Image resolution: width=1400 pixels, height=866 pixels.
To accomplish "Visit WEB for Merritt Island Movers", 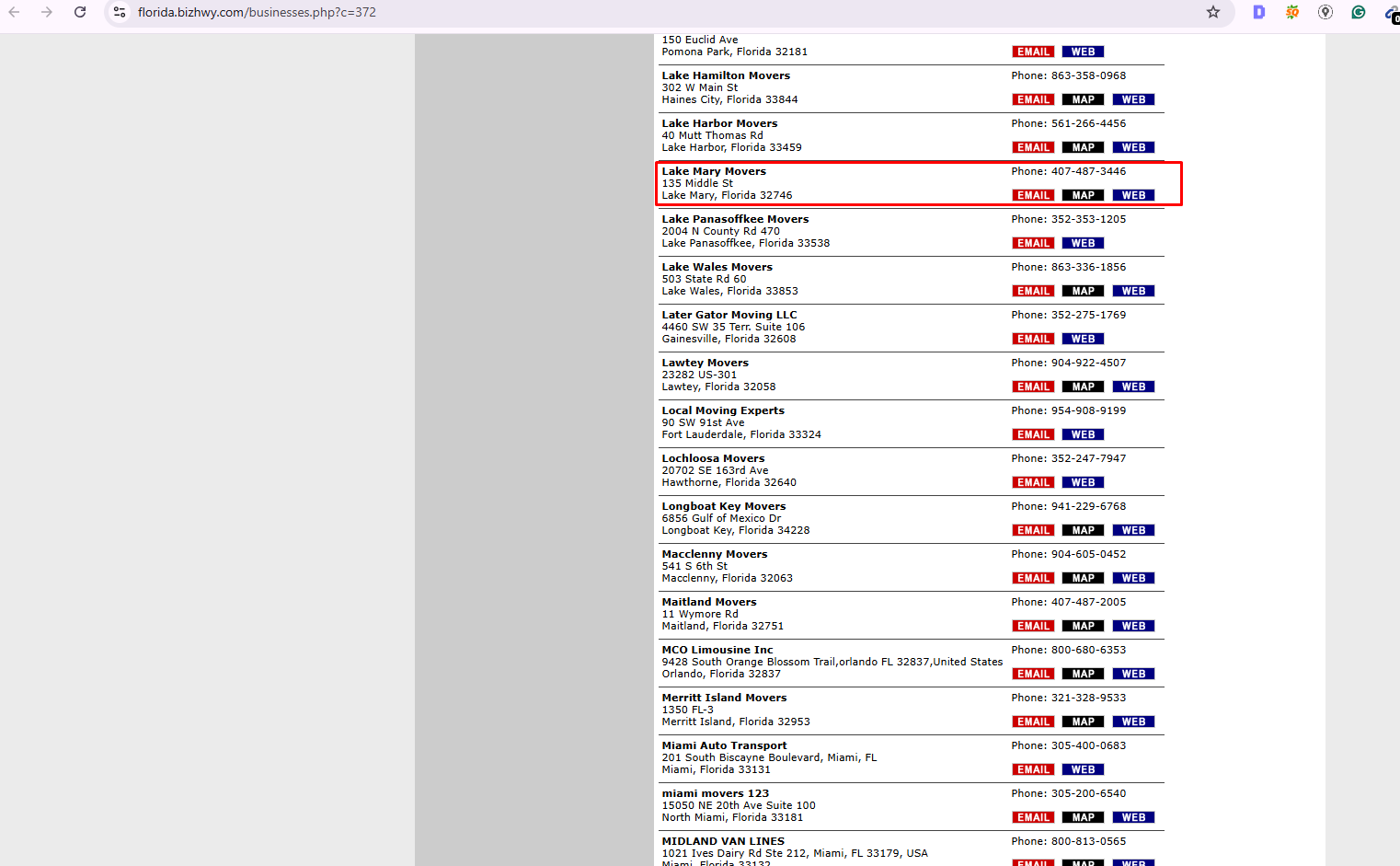I will [x=1133, y=722].
